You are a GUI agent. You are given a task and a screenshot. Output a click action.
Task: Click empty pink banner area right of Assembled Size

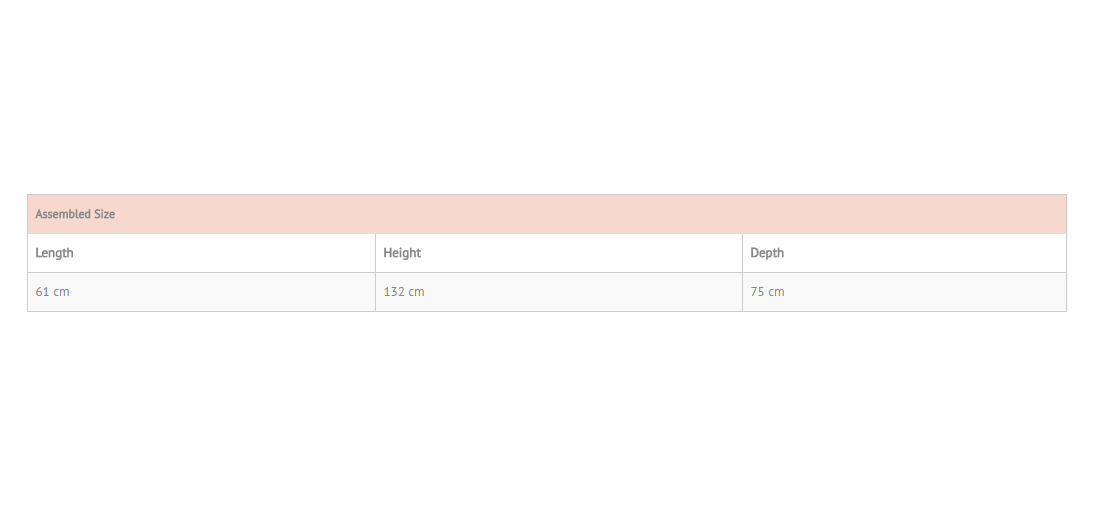pos(593,215)
